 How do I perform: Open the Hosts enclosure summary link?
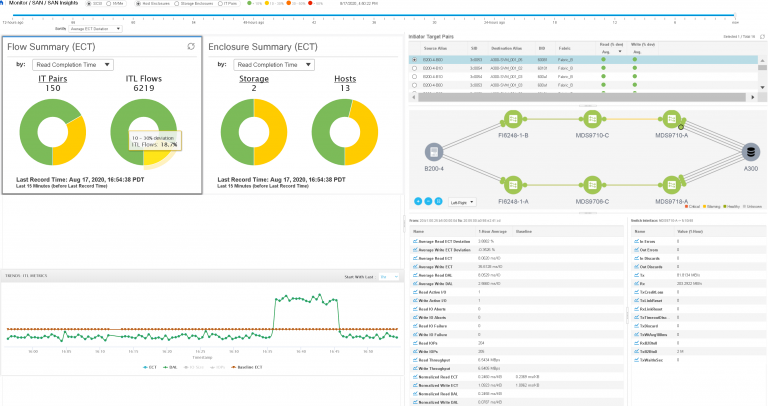[x=343, y=80]
